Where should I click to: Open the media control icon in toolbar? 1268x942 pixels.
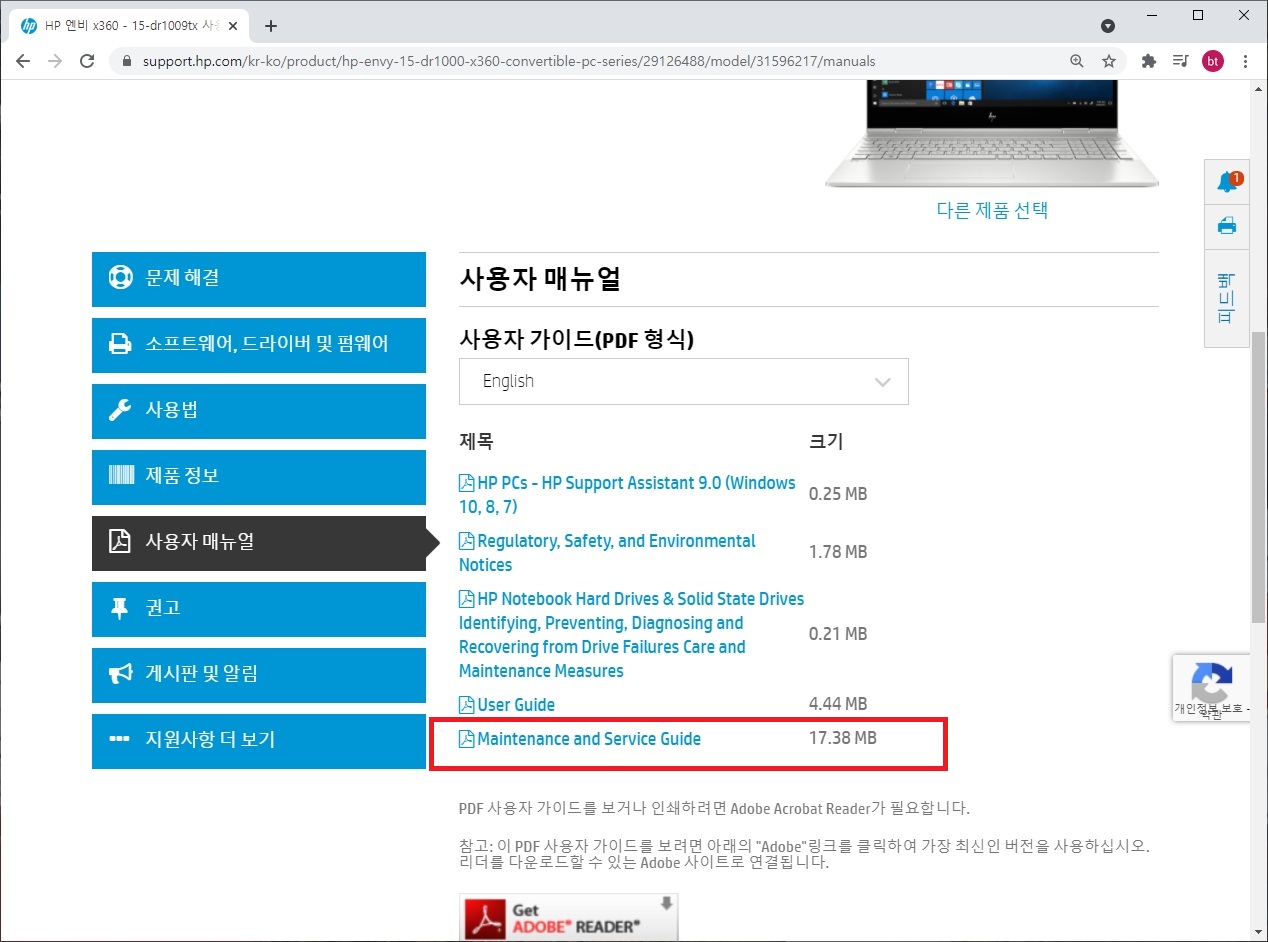tap(1180, 61)
